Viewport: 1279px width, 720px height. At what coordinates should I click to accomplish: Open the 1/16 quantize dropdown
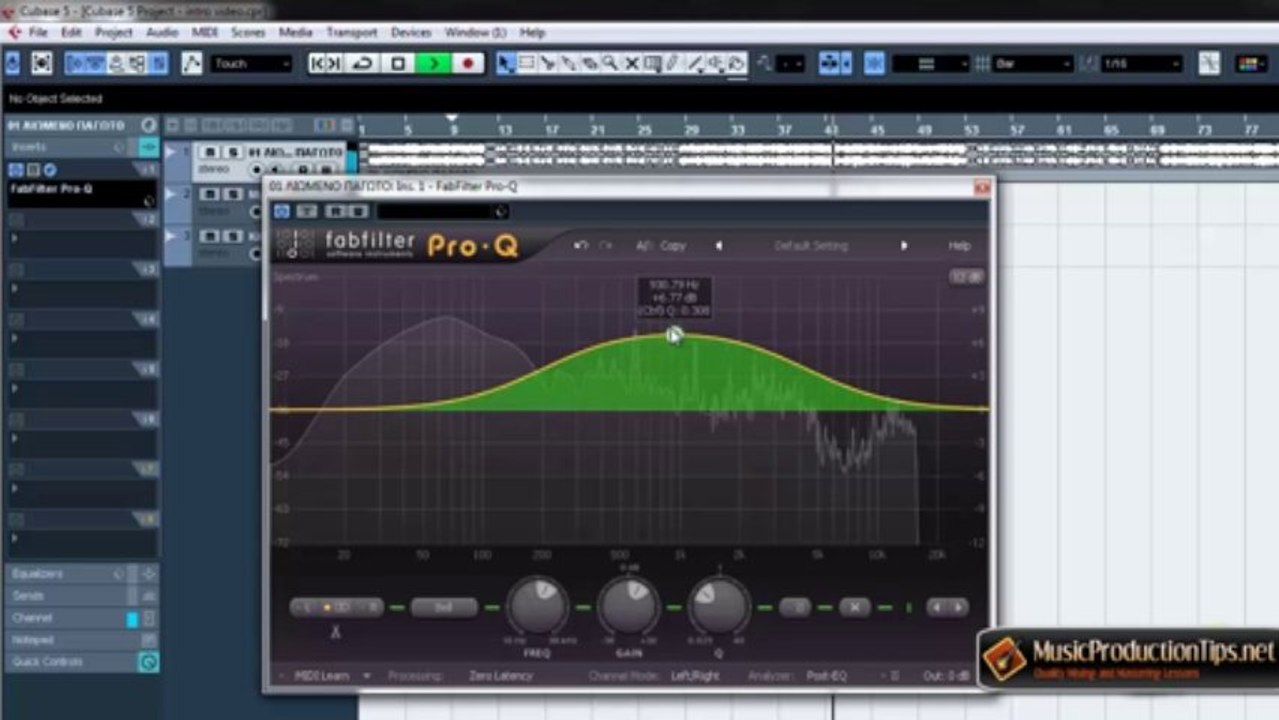coord(1140,63)
